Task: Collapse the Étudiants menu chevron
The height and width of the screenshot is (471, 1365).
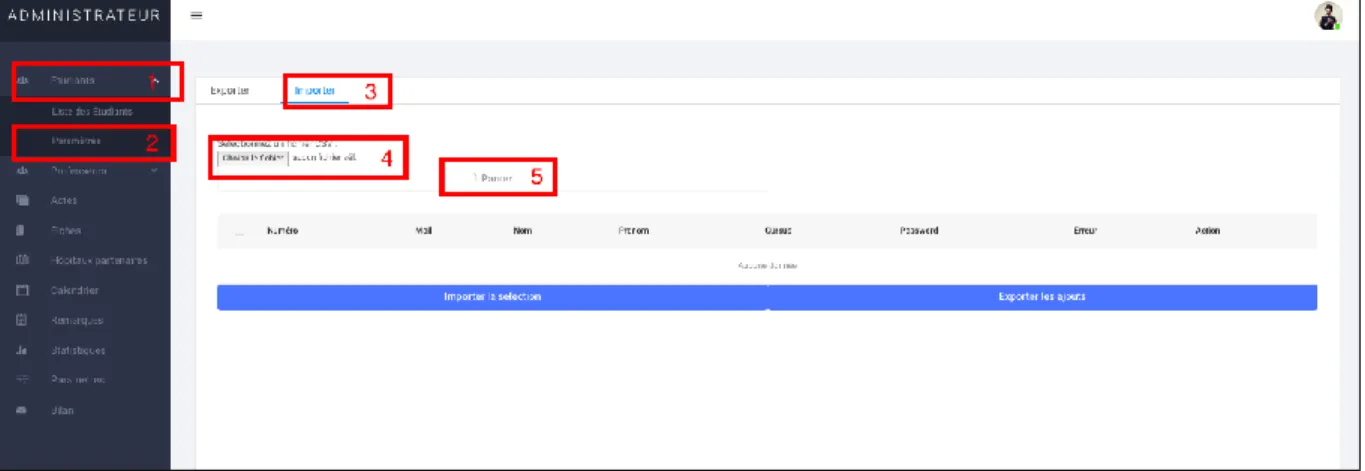Action: [153, 79]
